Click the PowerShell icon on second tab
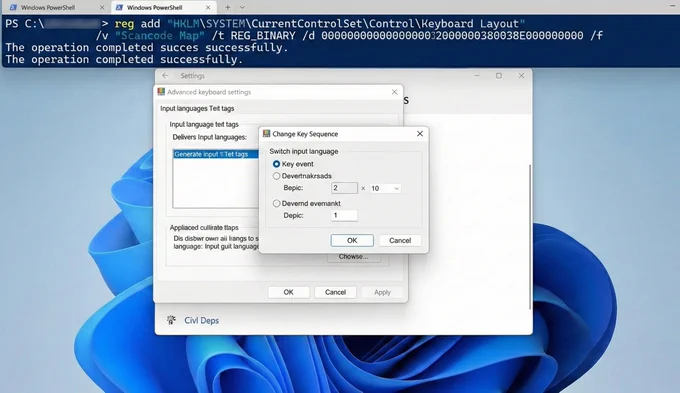 point(119,7)
